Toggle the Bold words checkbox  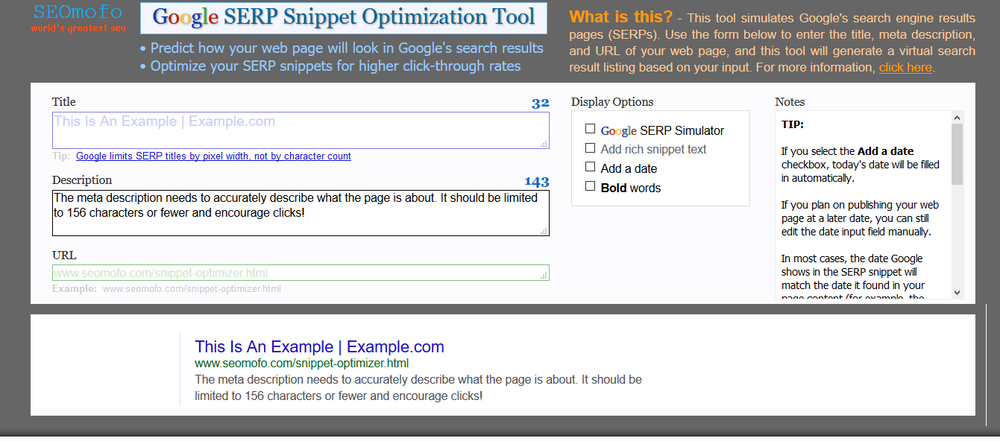[x=590, y=186]
